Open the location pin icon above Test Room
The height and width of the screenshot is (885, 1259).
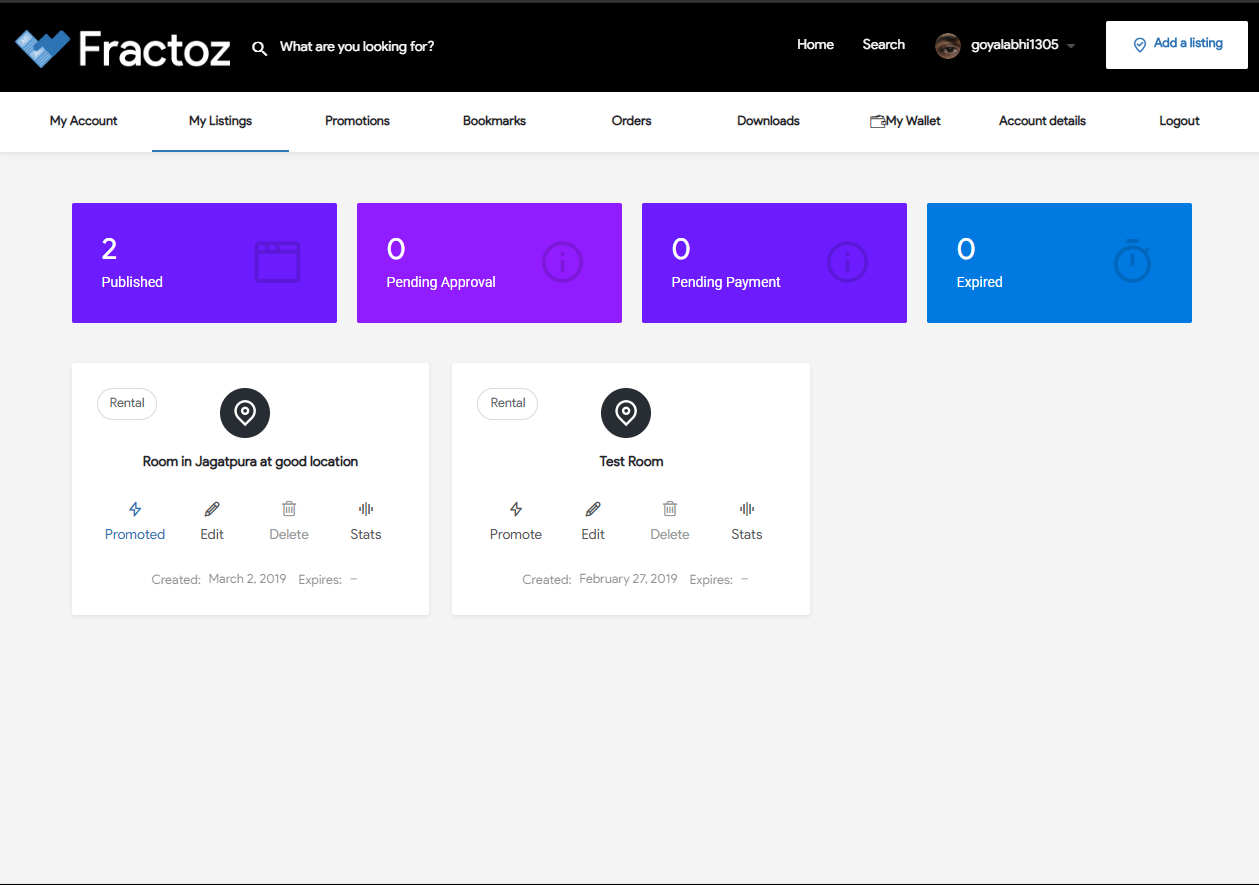626,412
